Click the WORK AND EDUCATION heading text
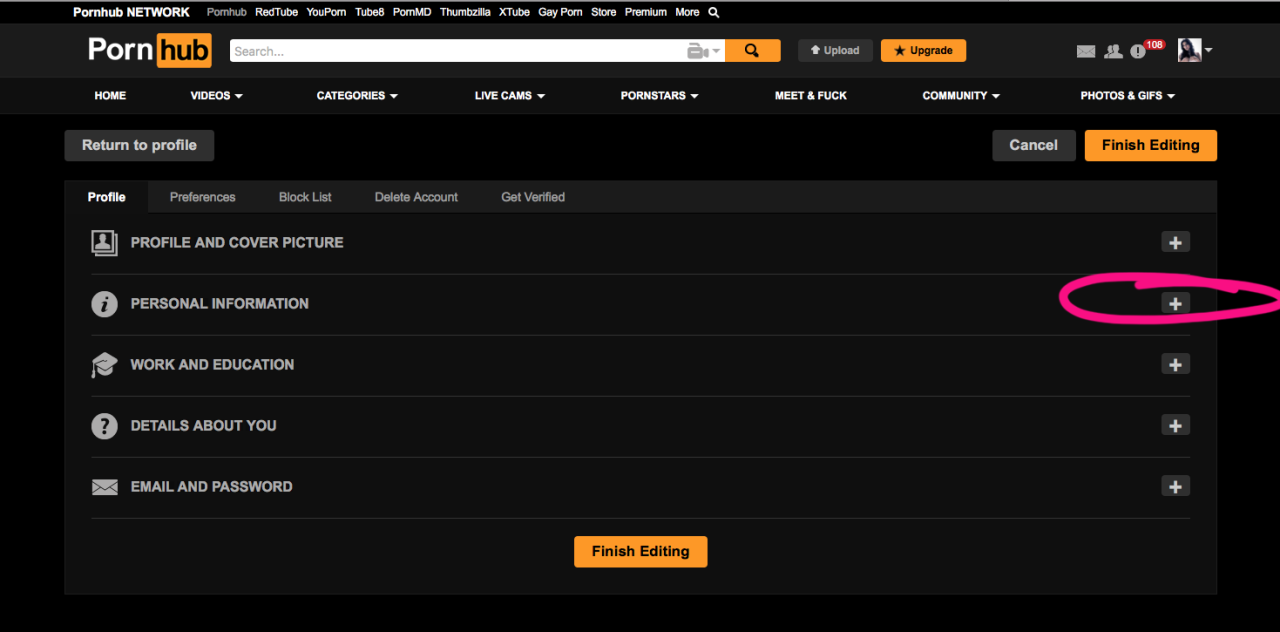 pos(212,365)
